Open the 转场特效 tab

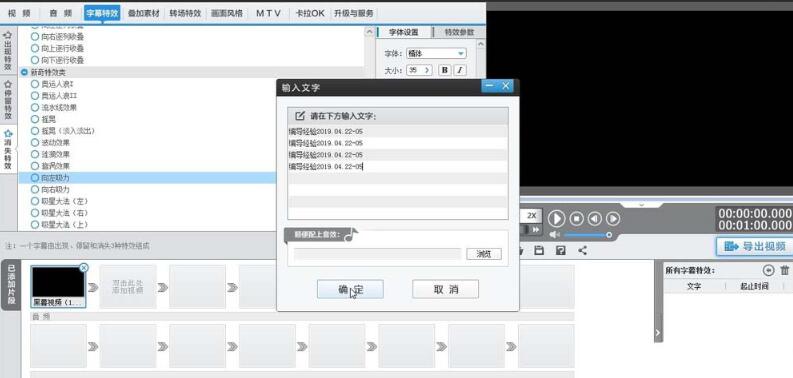(x=185, y=13)
